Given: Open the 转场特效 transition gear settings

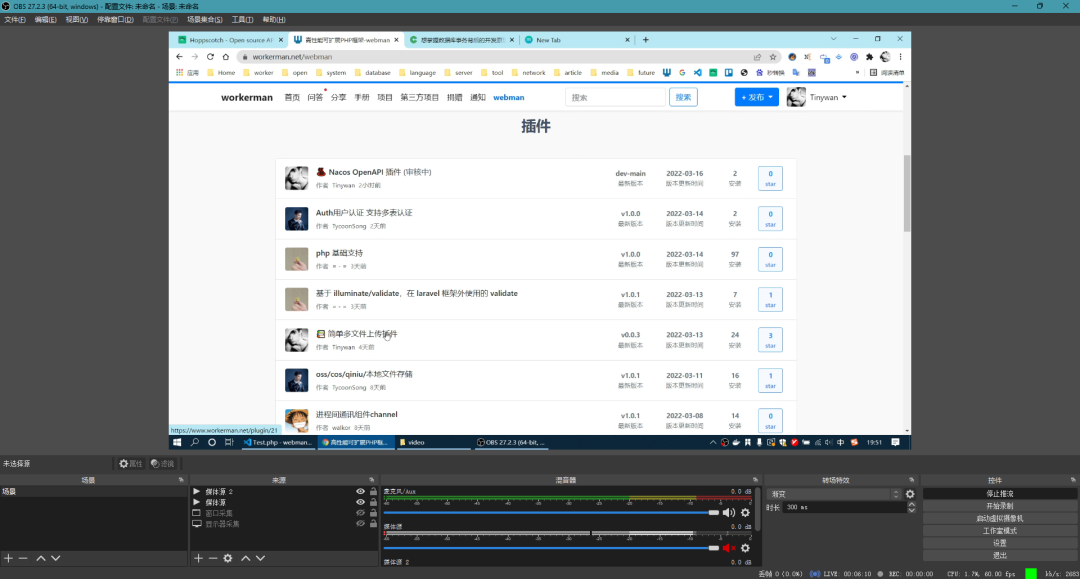Looking at the screenshot, I should point(910,494).
